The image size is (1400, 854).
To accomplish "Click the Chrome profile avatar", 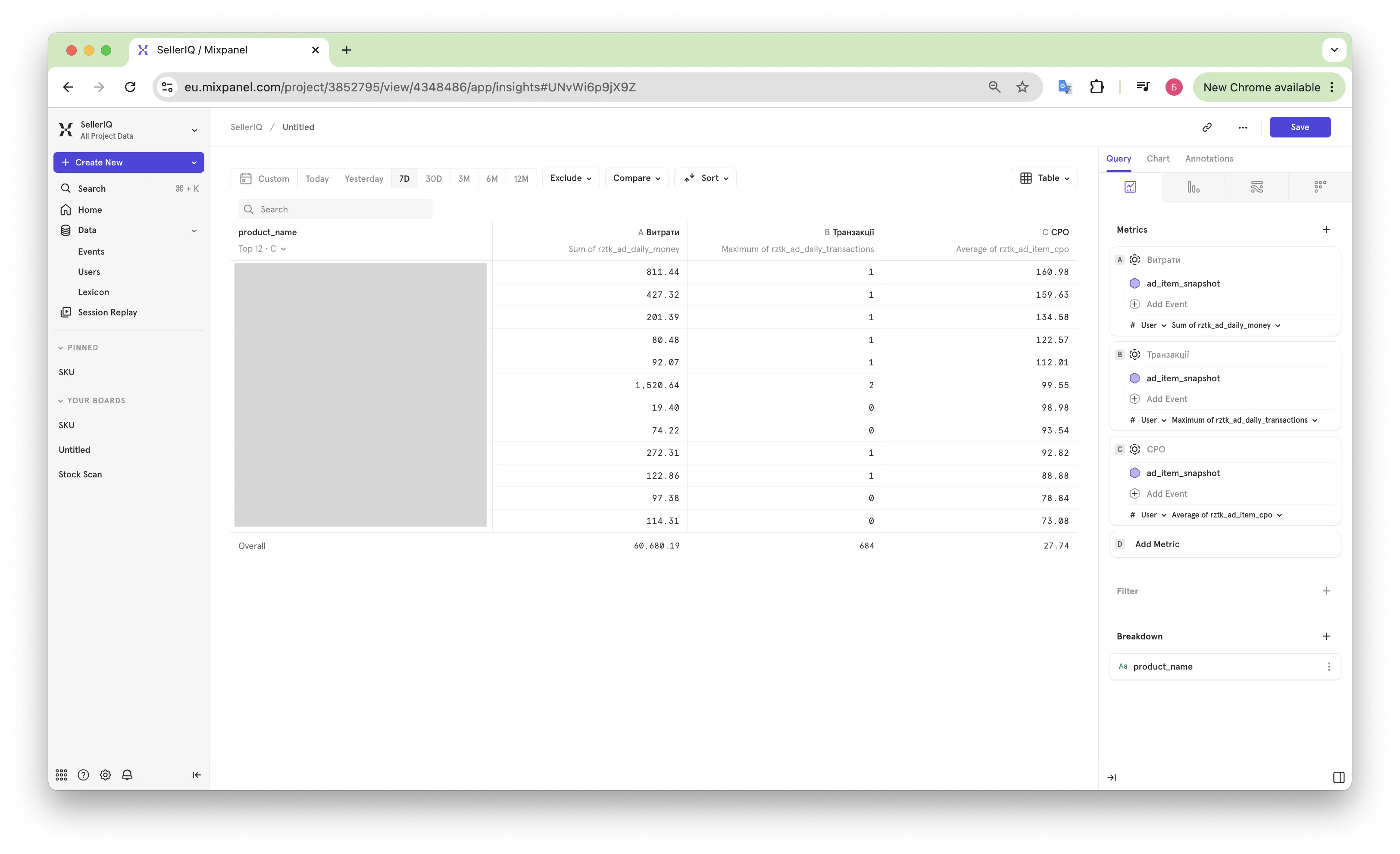I will click(1174, 87).
